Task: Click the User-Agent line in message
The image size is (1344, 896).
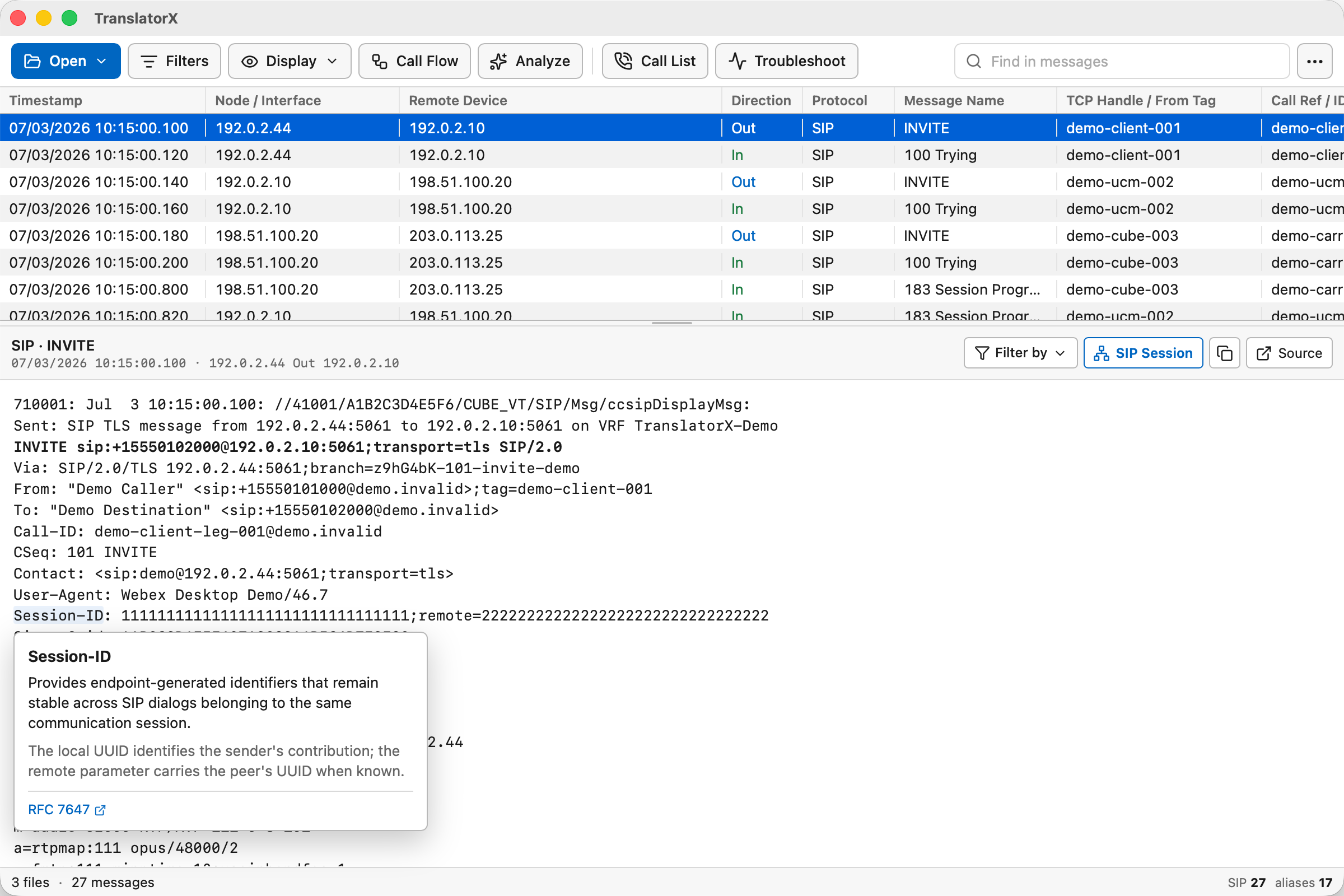Action: coord(171,595)
